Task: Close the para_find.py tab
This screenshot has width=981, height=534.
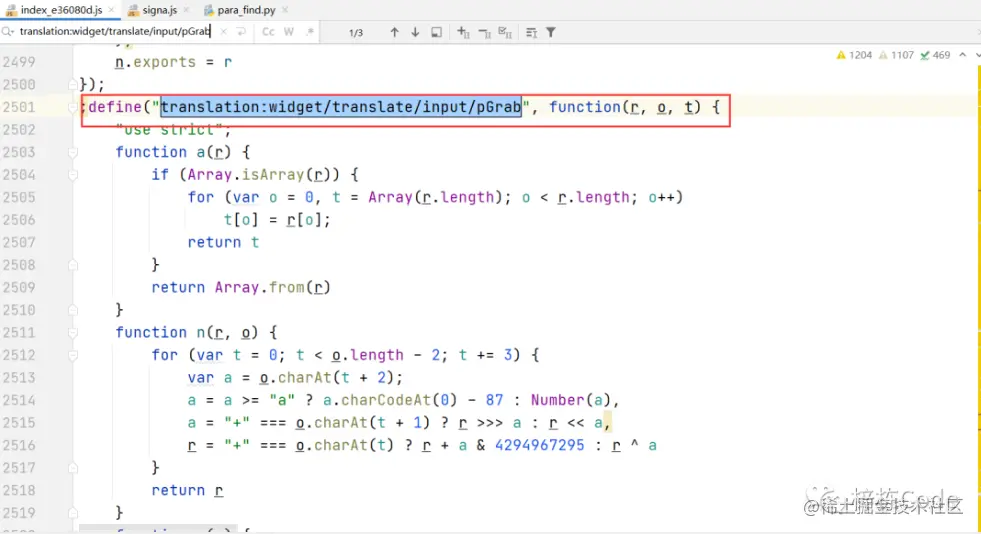Action: click(x=285, y=10)
